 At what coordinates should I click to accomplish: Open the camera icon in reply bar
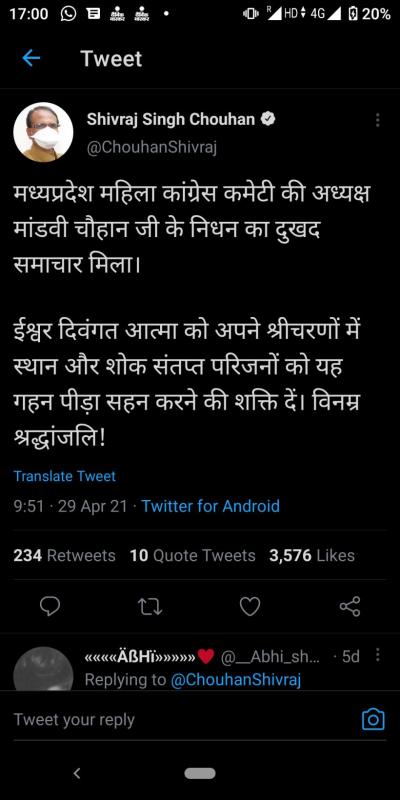click(x=373, y=719)
